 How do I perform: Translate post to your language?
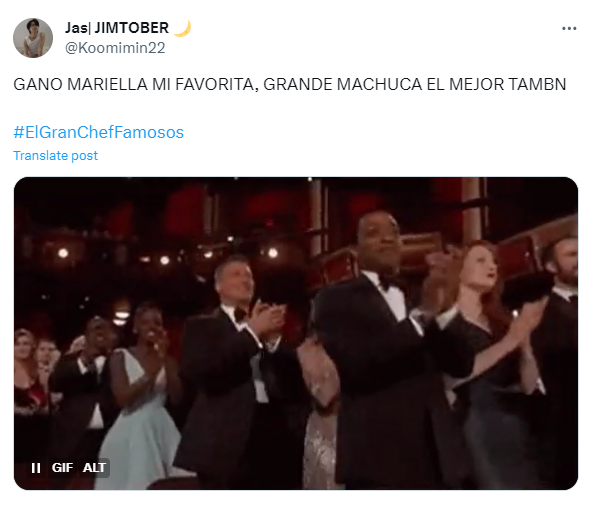pos(55,155)
